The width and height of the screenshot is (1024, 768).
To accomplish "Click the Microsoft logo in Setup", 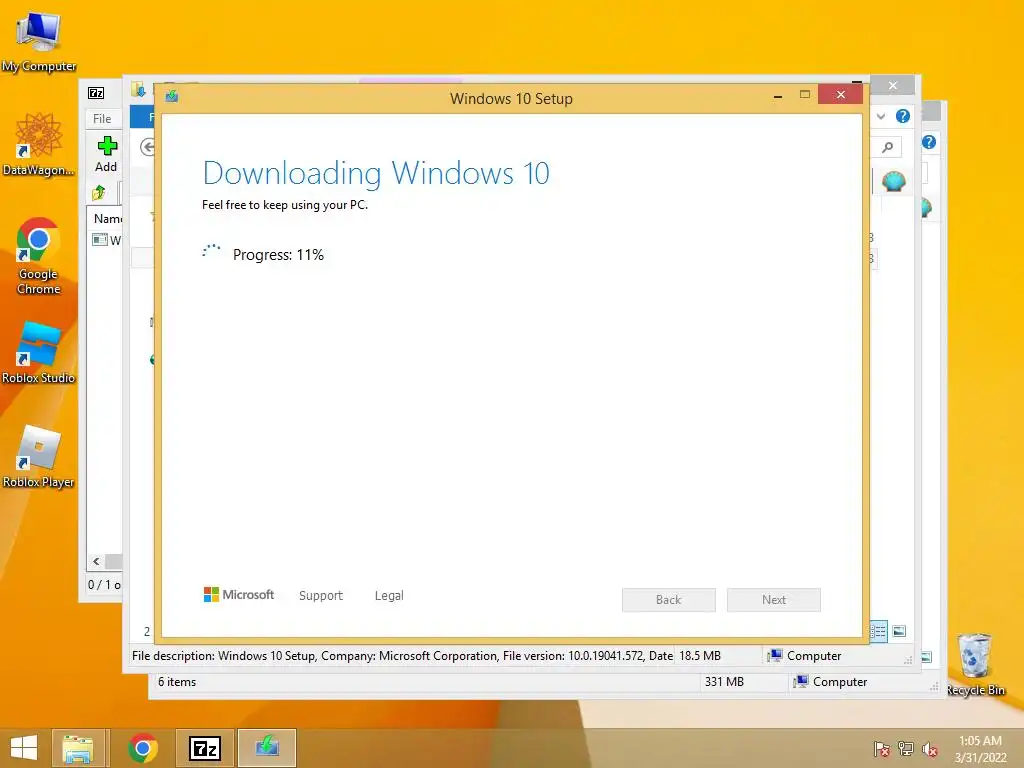I will [x=239, y=595].
